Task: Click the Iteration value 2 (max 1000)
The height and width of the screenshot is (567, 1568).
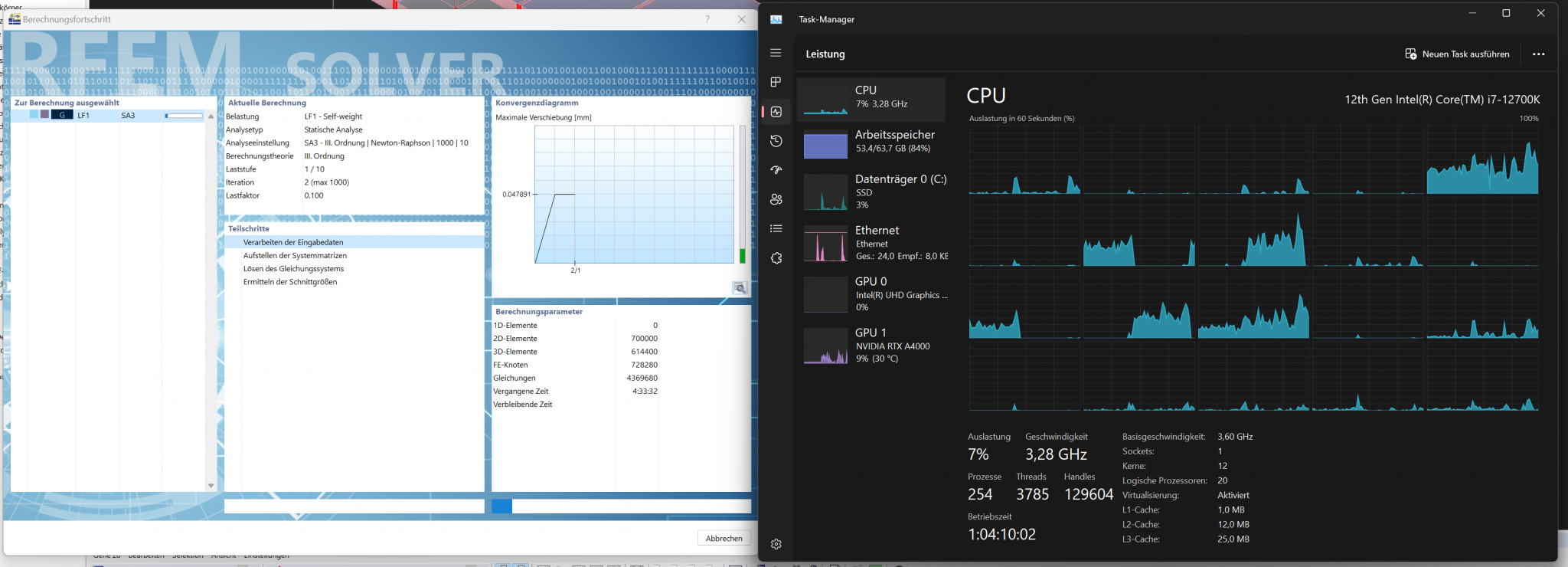Action: coord(326,182)
